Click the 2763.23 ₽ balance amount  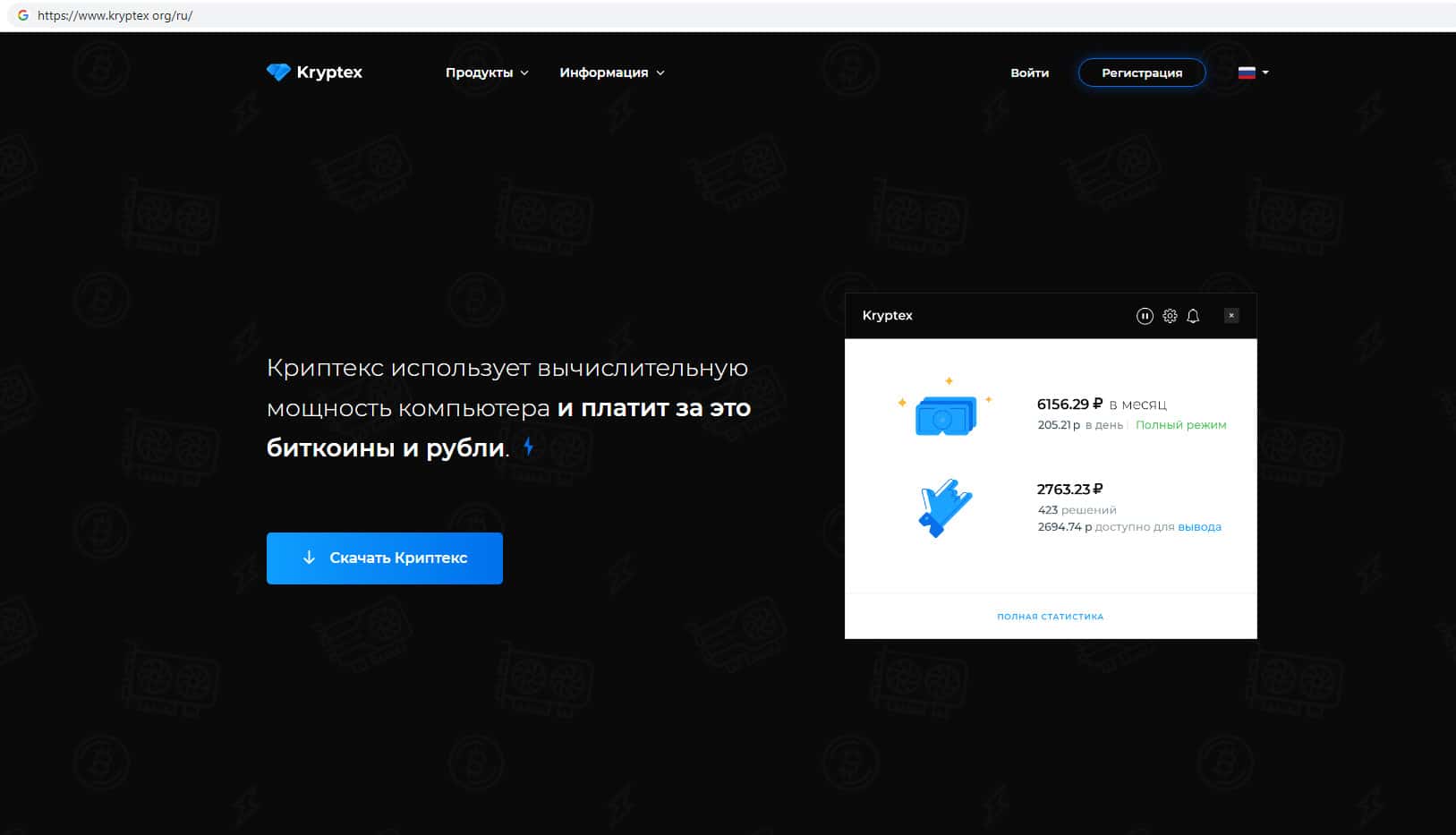[1069, 490]
